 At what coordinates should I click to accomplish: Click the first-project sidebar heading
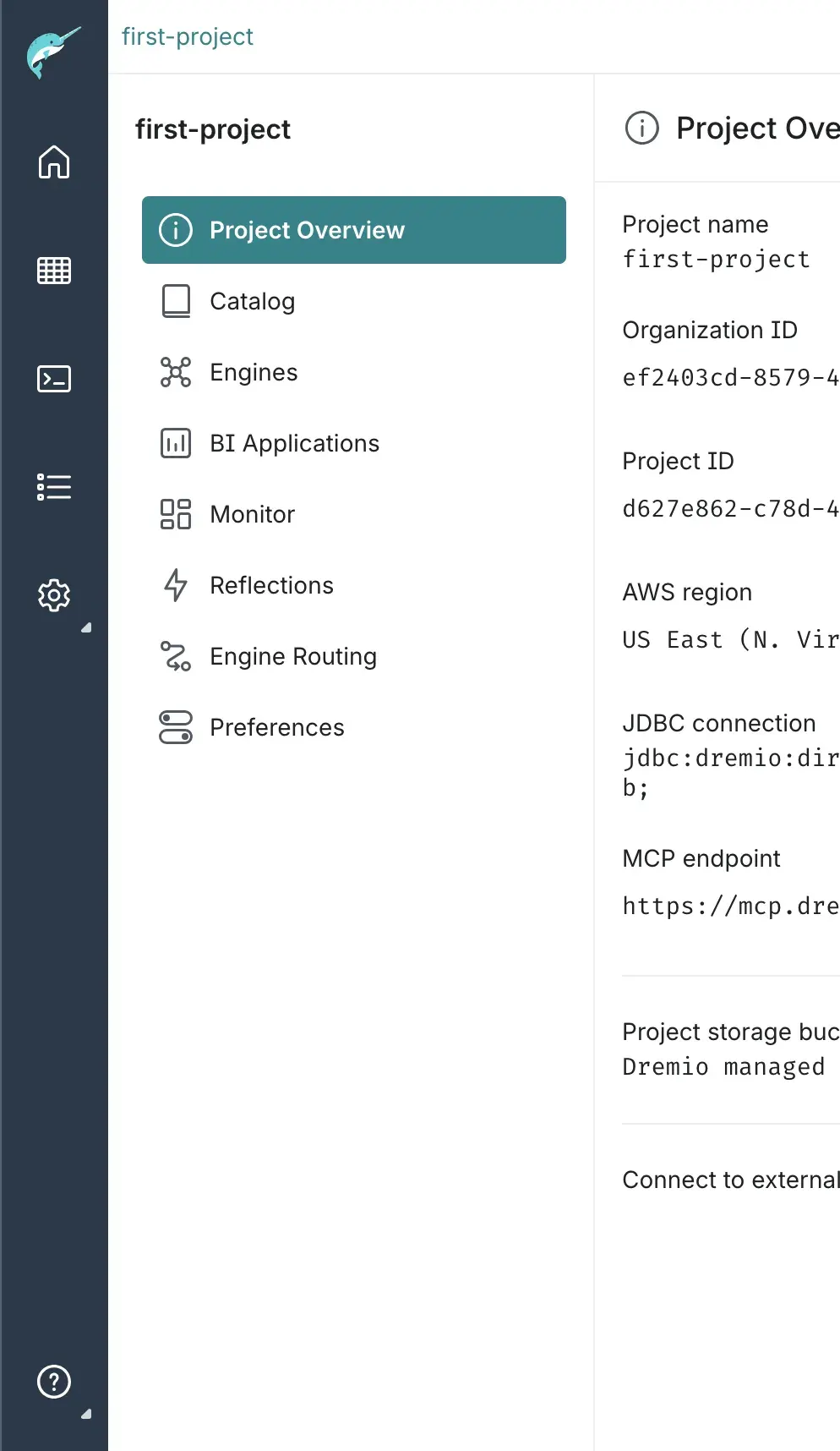pyautogui.click(x=213, y=129)
